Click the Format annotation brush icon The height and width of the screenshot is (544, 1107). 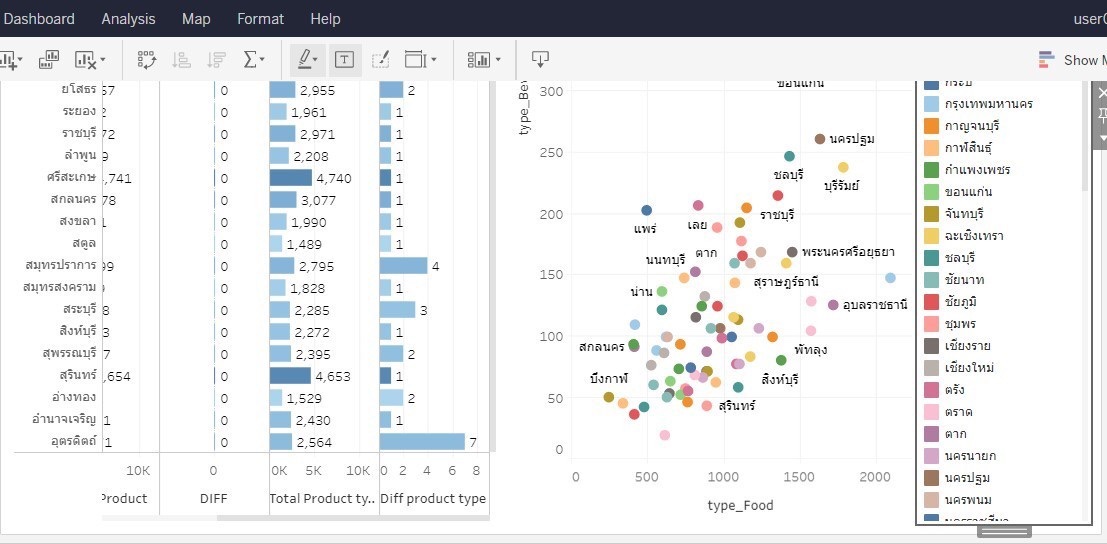(x=380, y=60)
